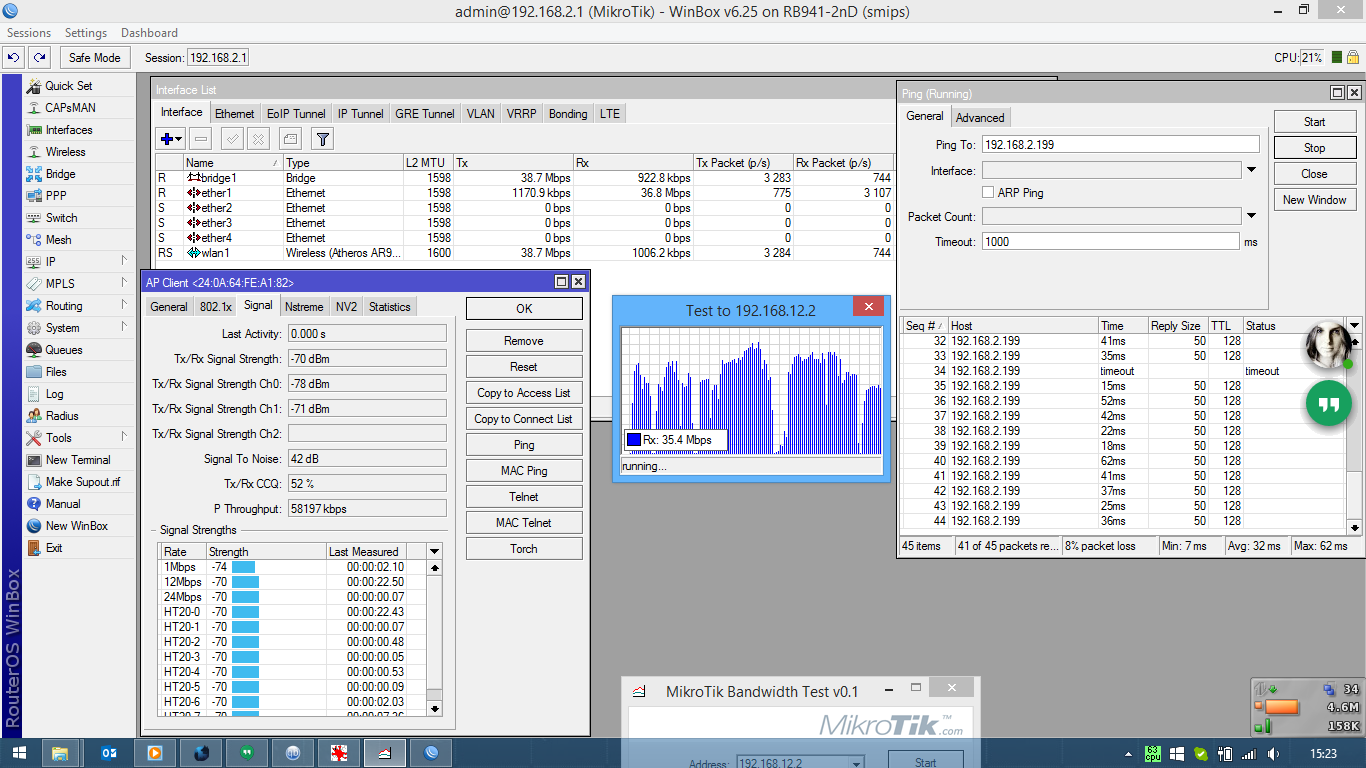Click the Ping To address field
Screen dimensions: 1366x768
[1120, 144]
